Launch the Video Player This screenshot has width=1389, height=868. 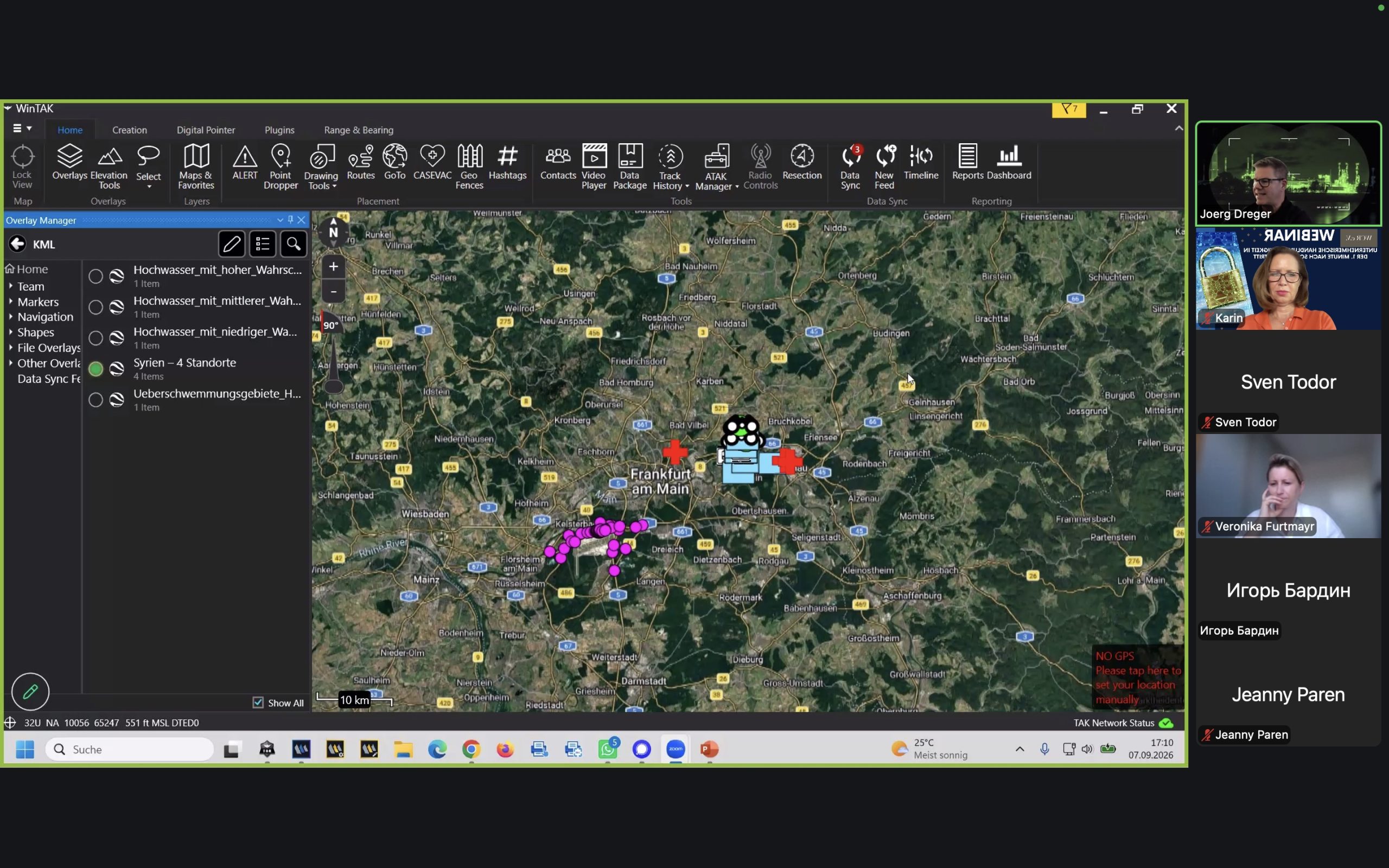594,167
